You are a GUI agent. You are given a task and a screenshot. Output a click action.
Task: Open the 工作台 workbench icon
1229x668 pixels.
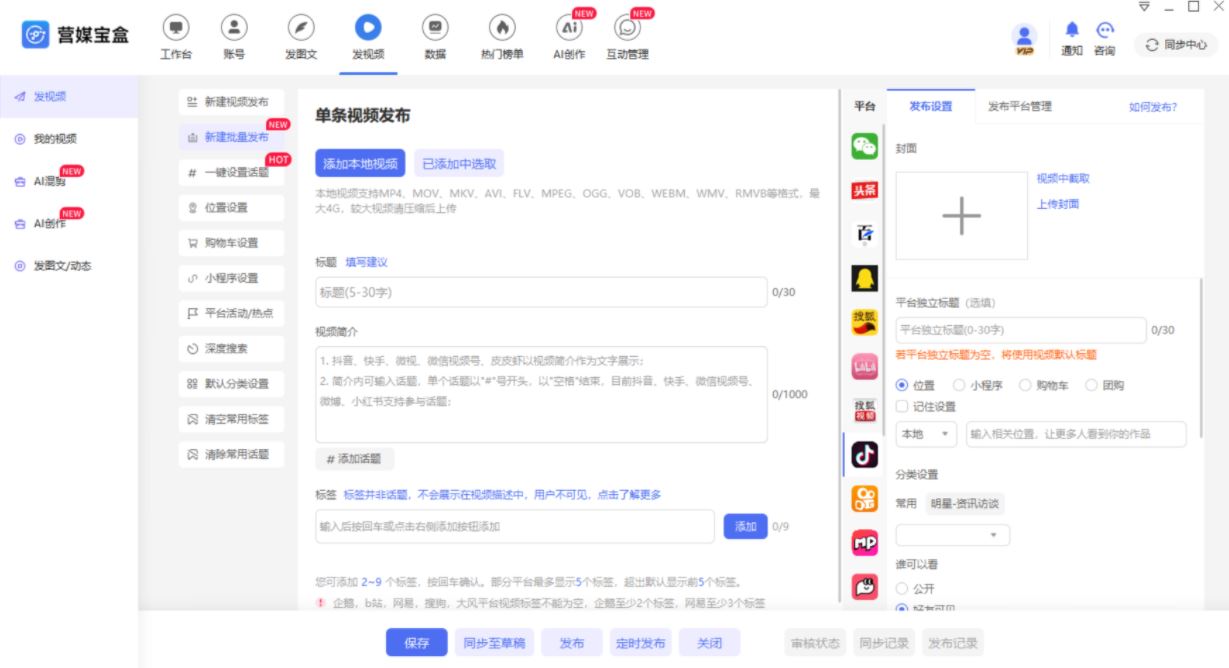(175, 29)
